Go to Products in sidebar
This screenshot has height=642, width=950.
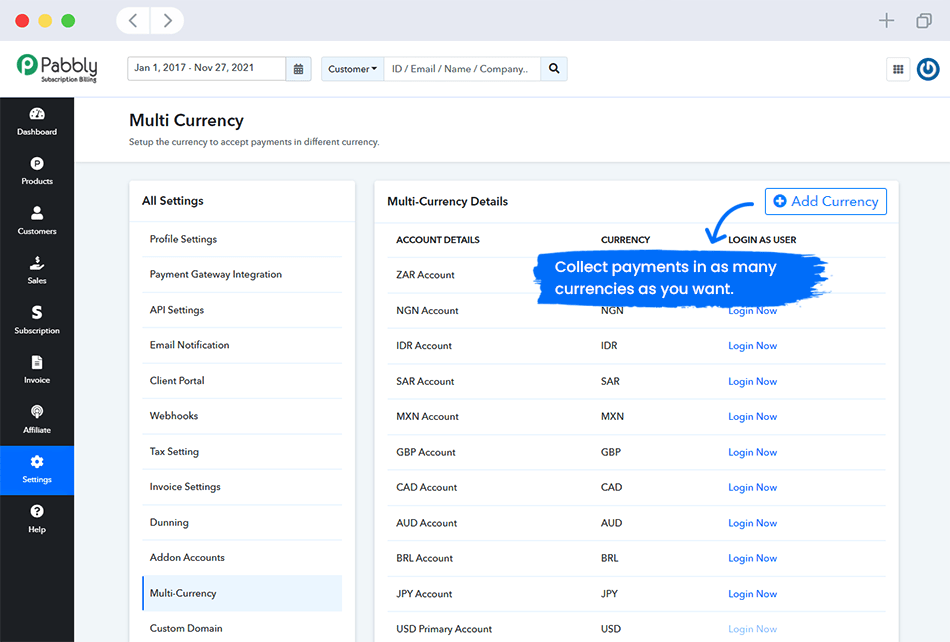click(37, 171)
